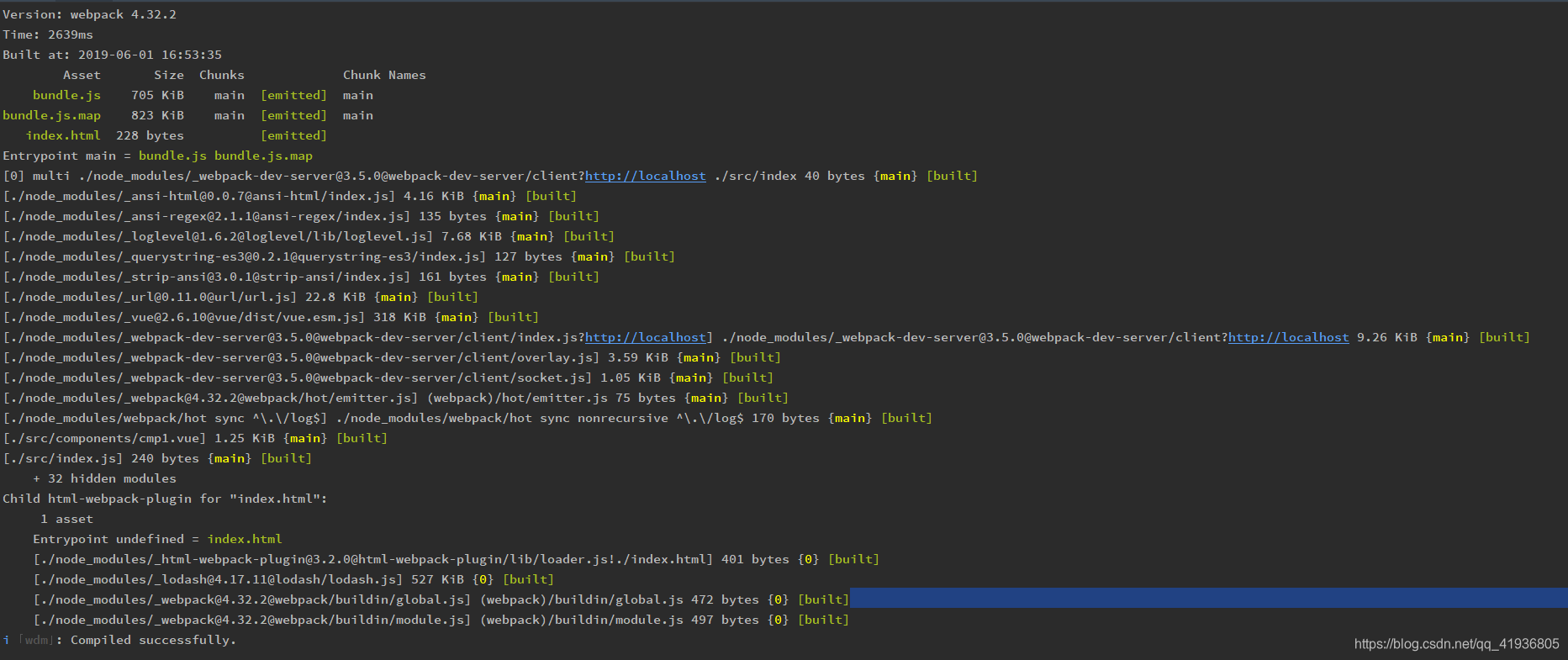Click the '+ 32 hidden modules' line
The height and width of the screenshot is (660, 1568).
[x=105, y=478]
